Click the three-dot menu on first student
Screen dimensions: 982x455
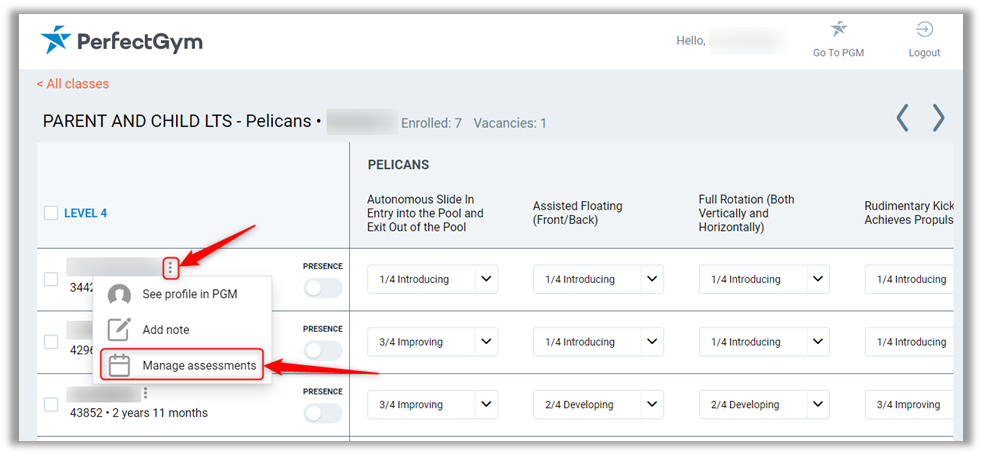pos(171,267)
